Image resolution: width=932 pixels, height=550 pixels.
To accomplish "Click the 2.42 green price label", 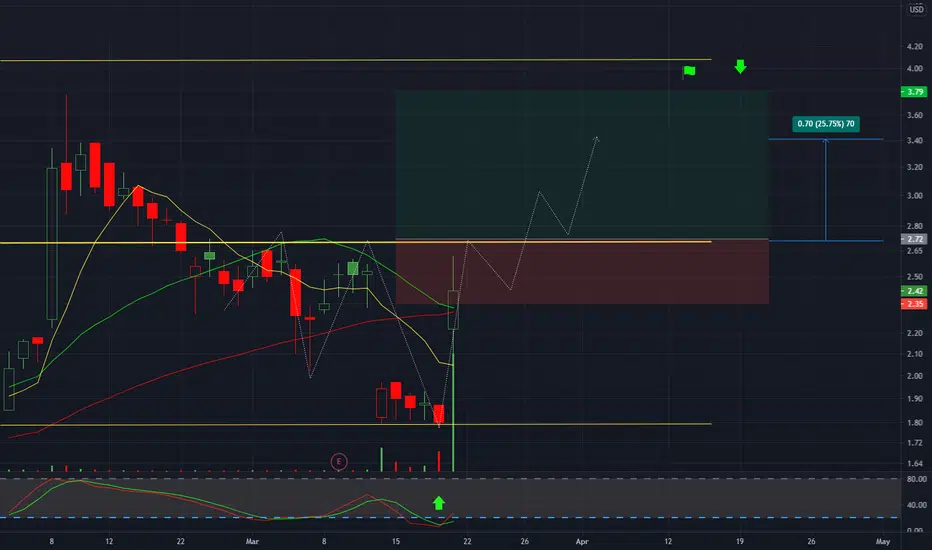I will tap(914, 291).
